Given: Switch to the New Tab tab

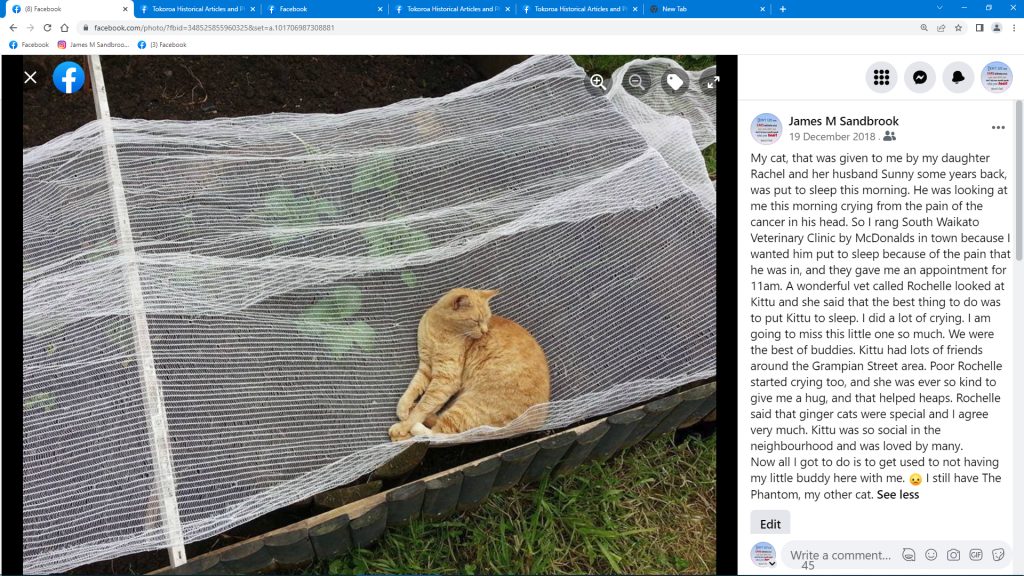Looking at the screenshot, I should click(706, 9).
